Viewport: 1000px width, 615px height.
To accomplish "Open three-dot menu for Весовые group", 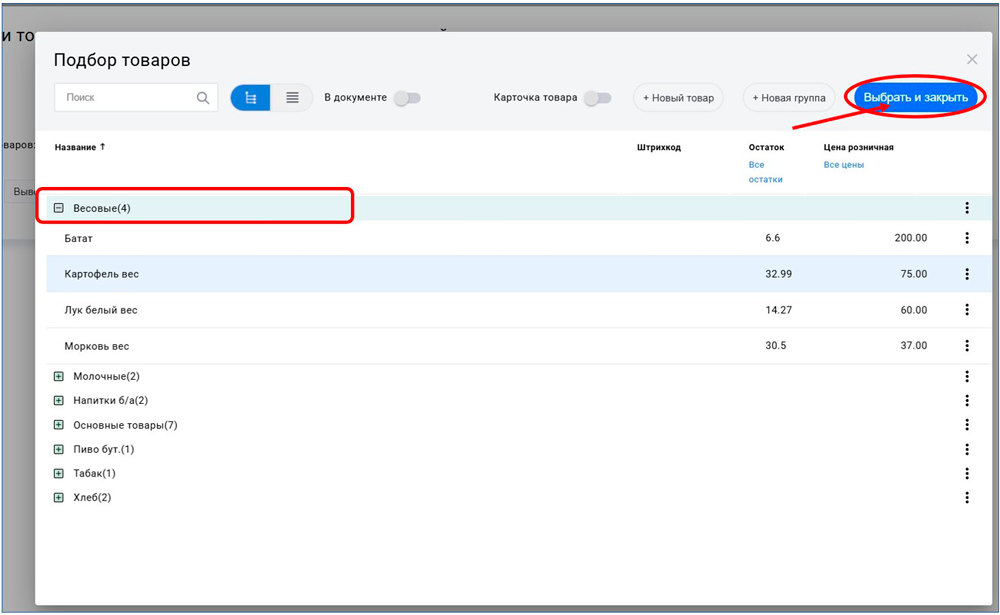I will tap(967, 208).
